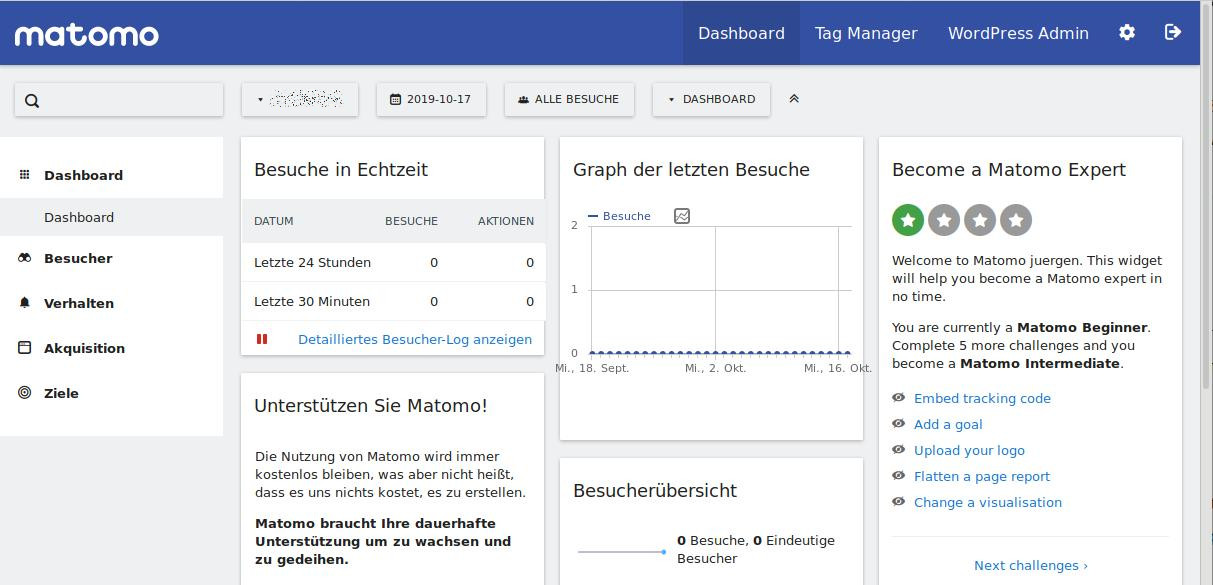Expand the Ziele menu
This screenshot has height=585, width=1213.
61,393
